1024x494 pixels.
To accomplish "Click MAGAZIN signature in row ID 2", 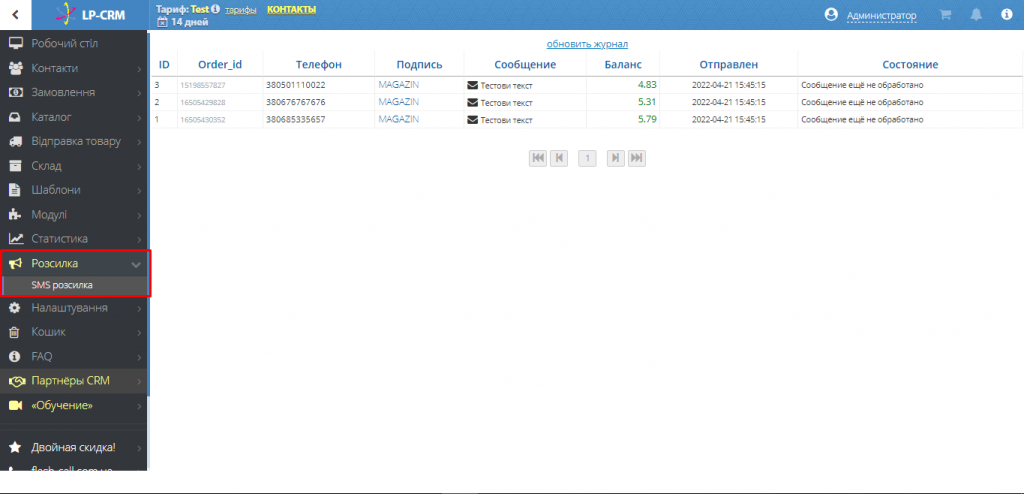I will click(x=398, y=102).
